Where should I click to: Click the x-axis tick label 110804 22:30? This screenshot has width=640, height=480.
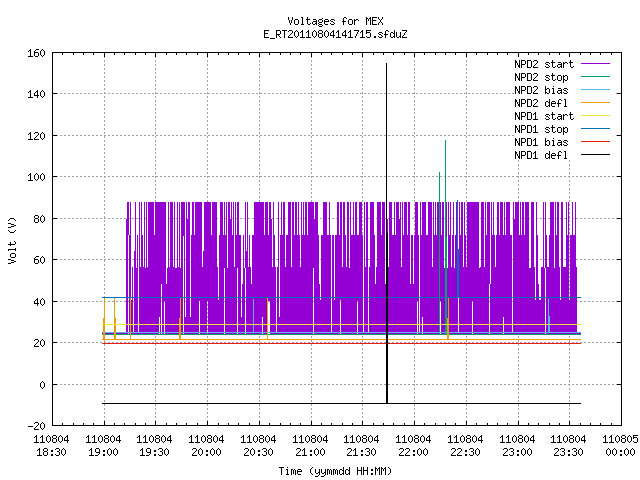click(x=465, y=446)
